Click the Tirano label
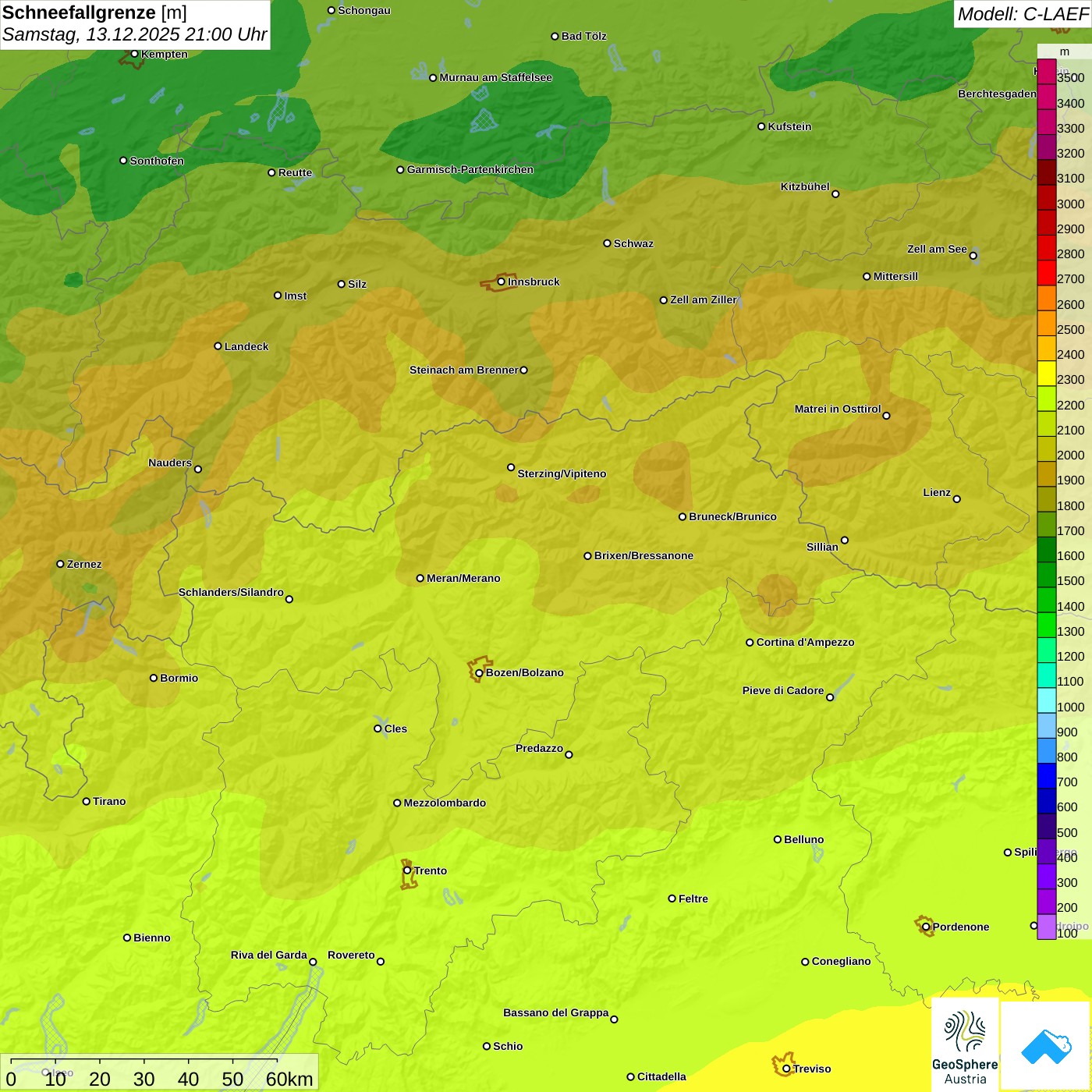Viewport: 1092px width, 1092px height. [109, 801]
